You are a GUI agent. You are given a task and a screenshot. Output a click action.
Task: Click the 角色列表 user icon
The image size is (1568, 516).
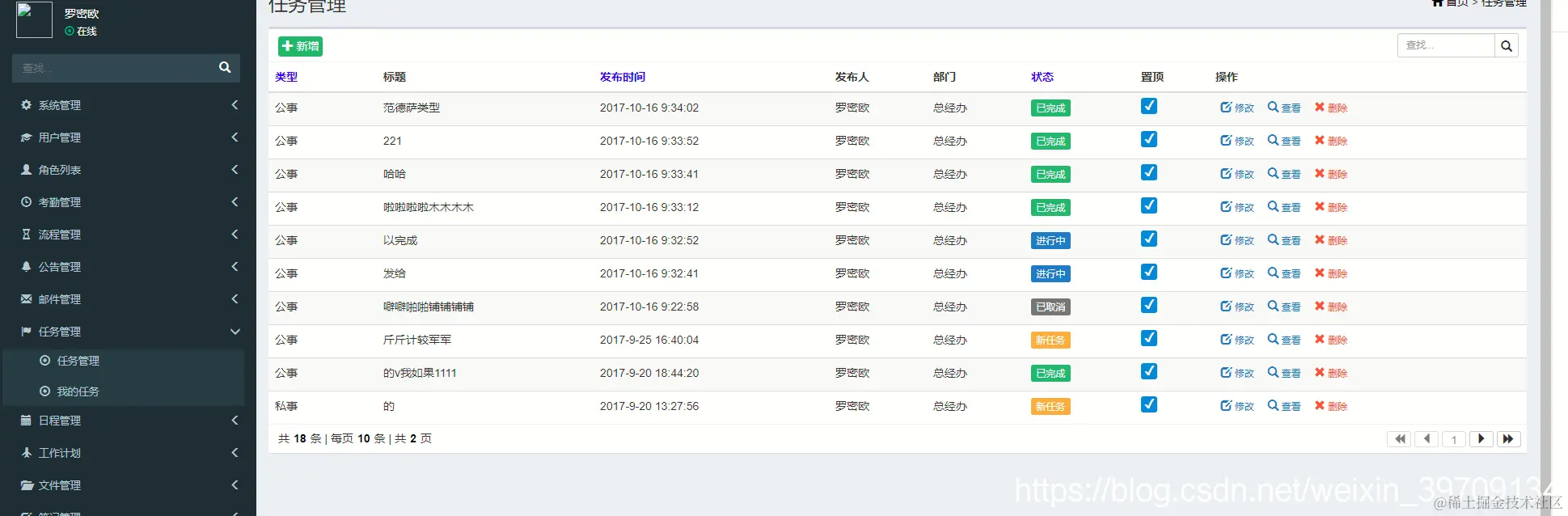(x=26, y=170)
